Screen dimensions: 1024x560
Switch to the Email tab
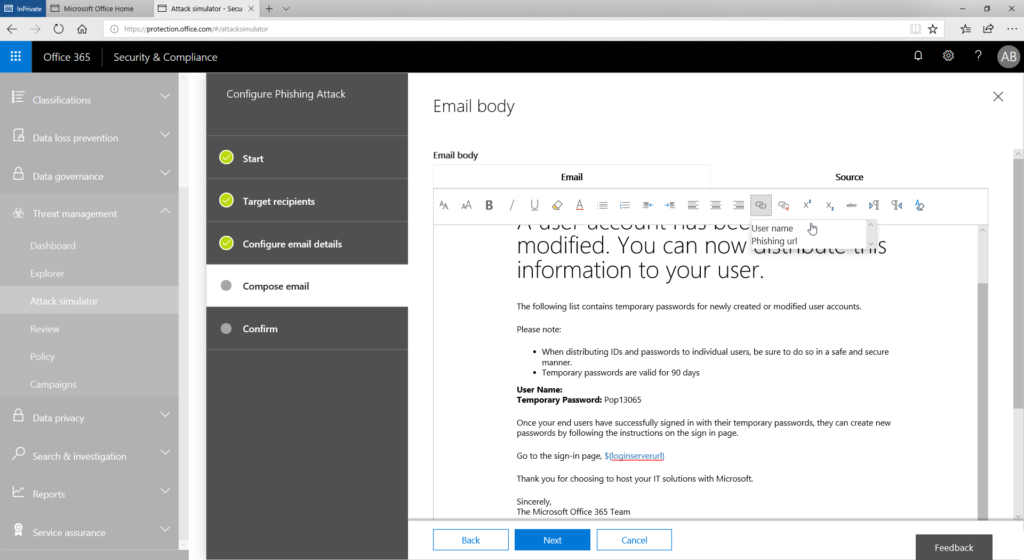[571, 177]
